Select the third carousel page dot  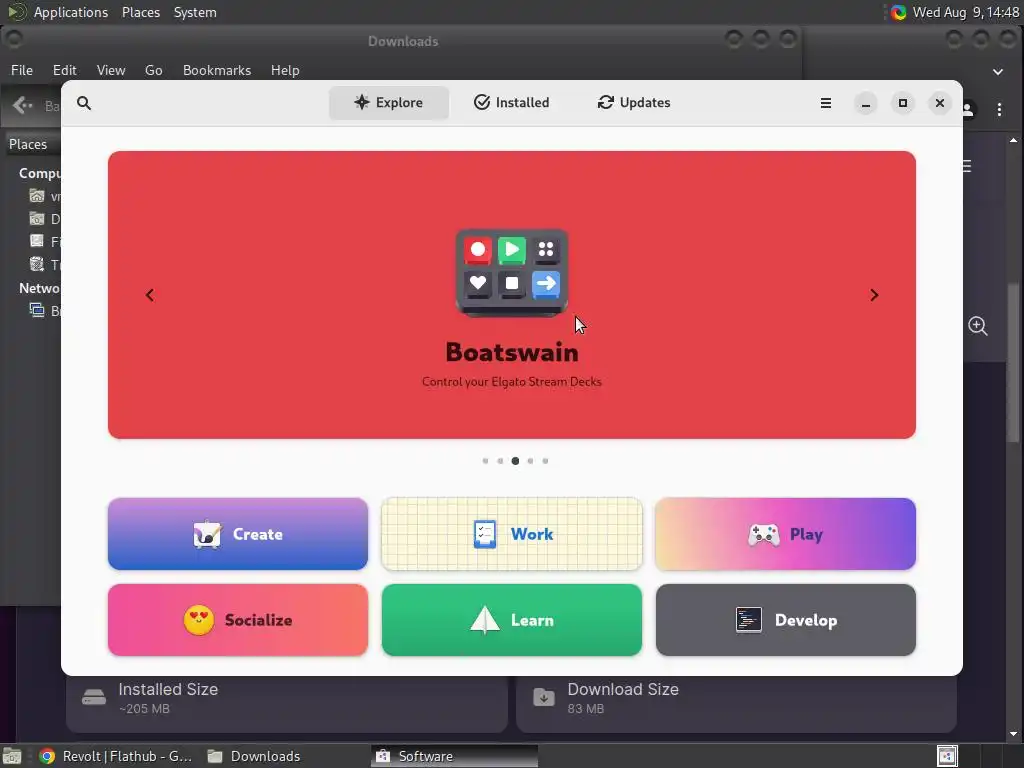(515, 461)
